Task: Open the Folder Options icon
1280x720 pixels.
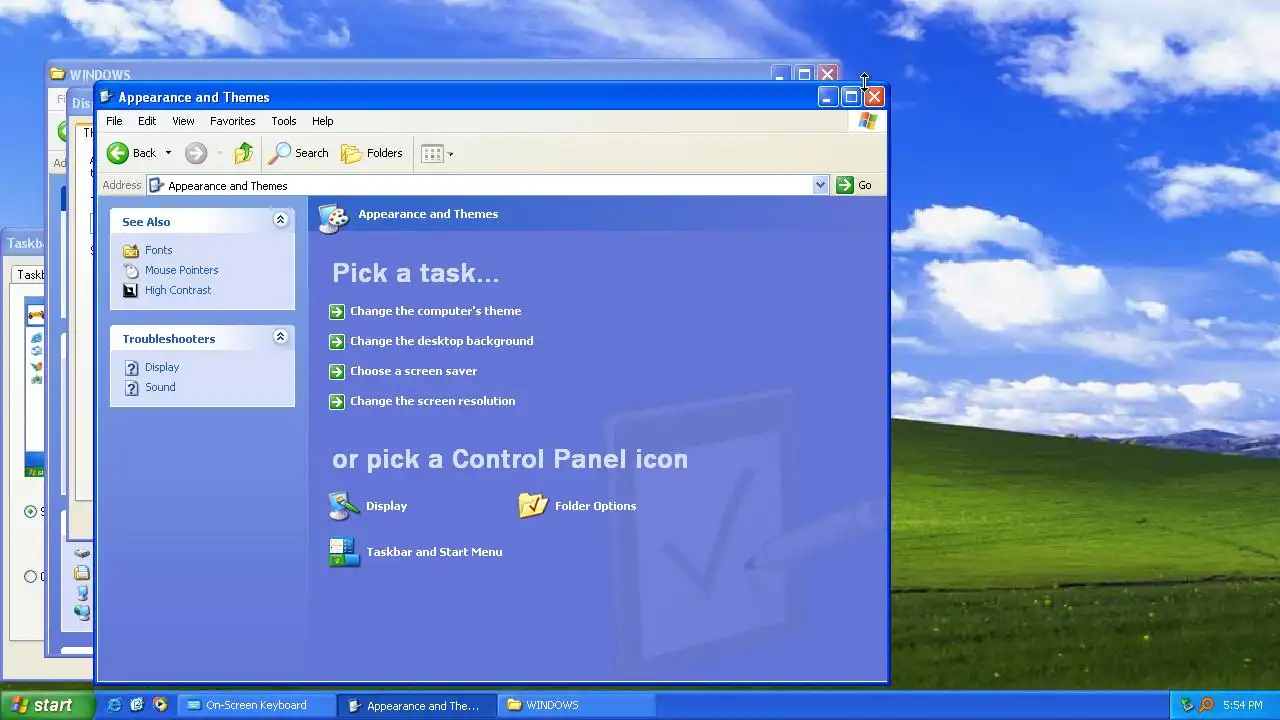Action: pos(533,506)
